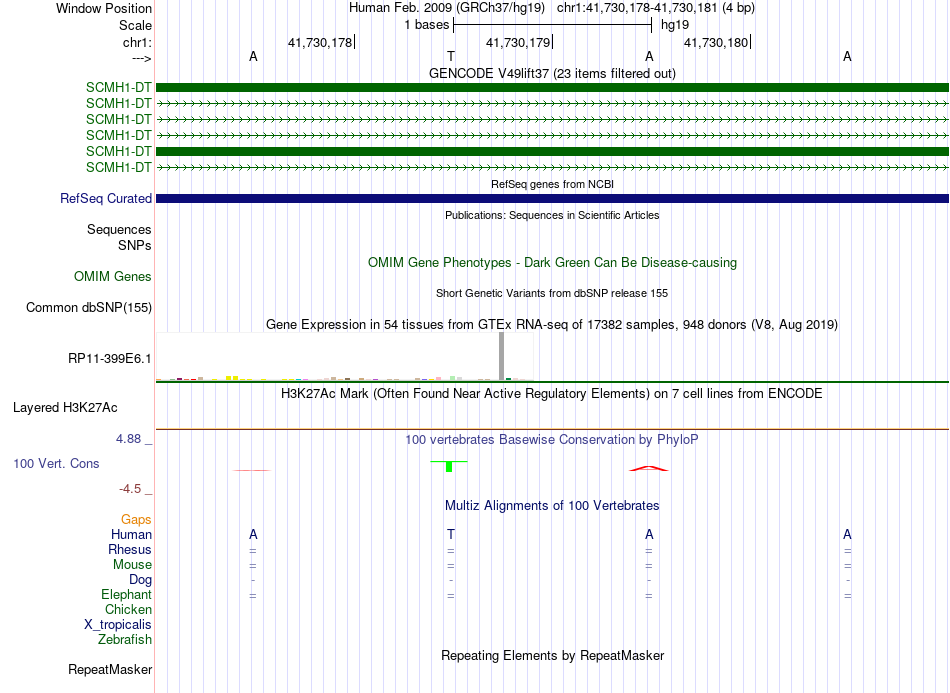Click the dark blue RefSeq Curated gene bar
This screenshot has height=693, width=950.
point(552,199)
